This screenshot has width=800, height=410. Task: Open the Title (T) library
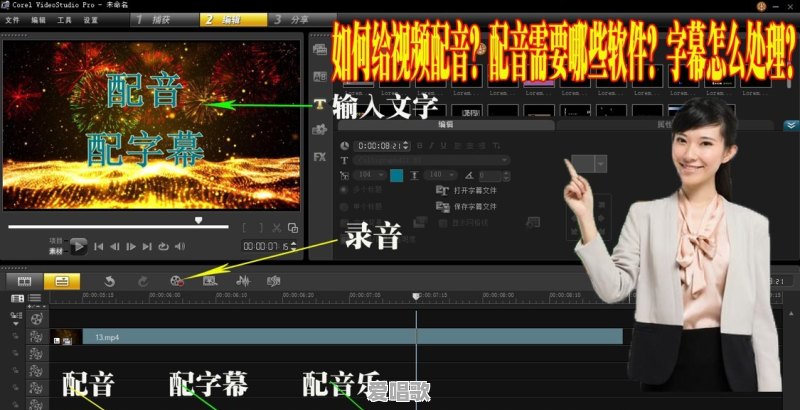[320, 104]
